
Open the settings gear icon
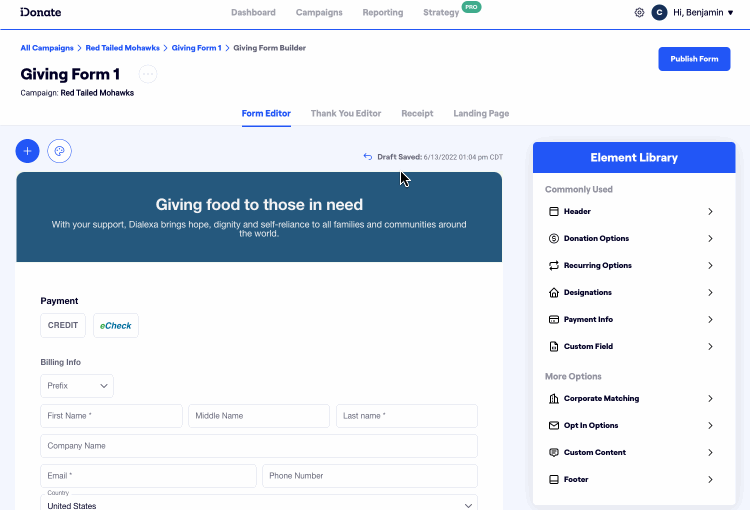pos(639,12)
